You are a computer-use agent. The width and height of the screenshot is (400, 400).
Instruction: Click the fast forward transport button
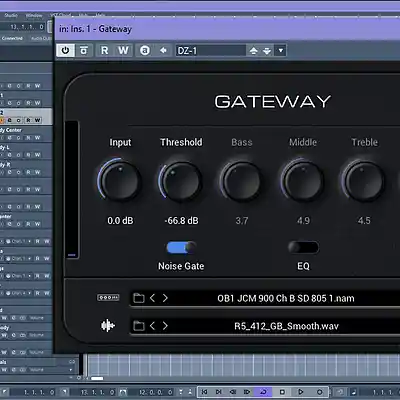pos(247,392)
